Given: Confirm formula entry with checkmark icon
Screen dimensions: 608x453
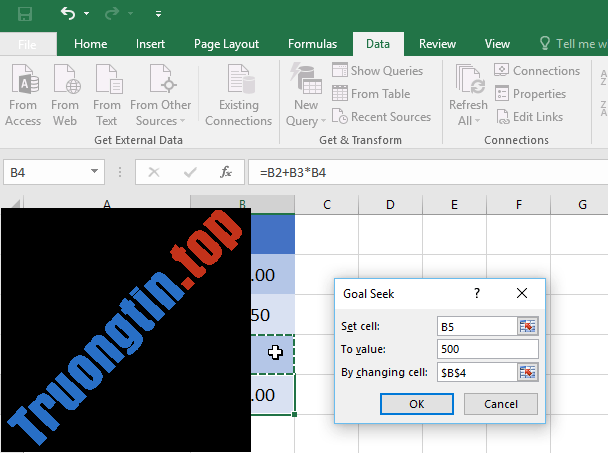Looking at the screenshot, I should click(190, 172).
